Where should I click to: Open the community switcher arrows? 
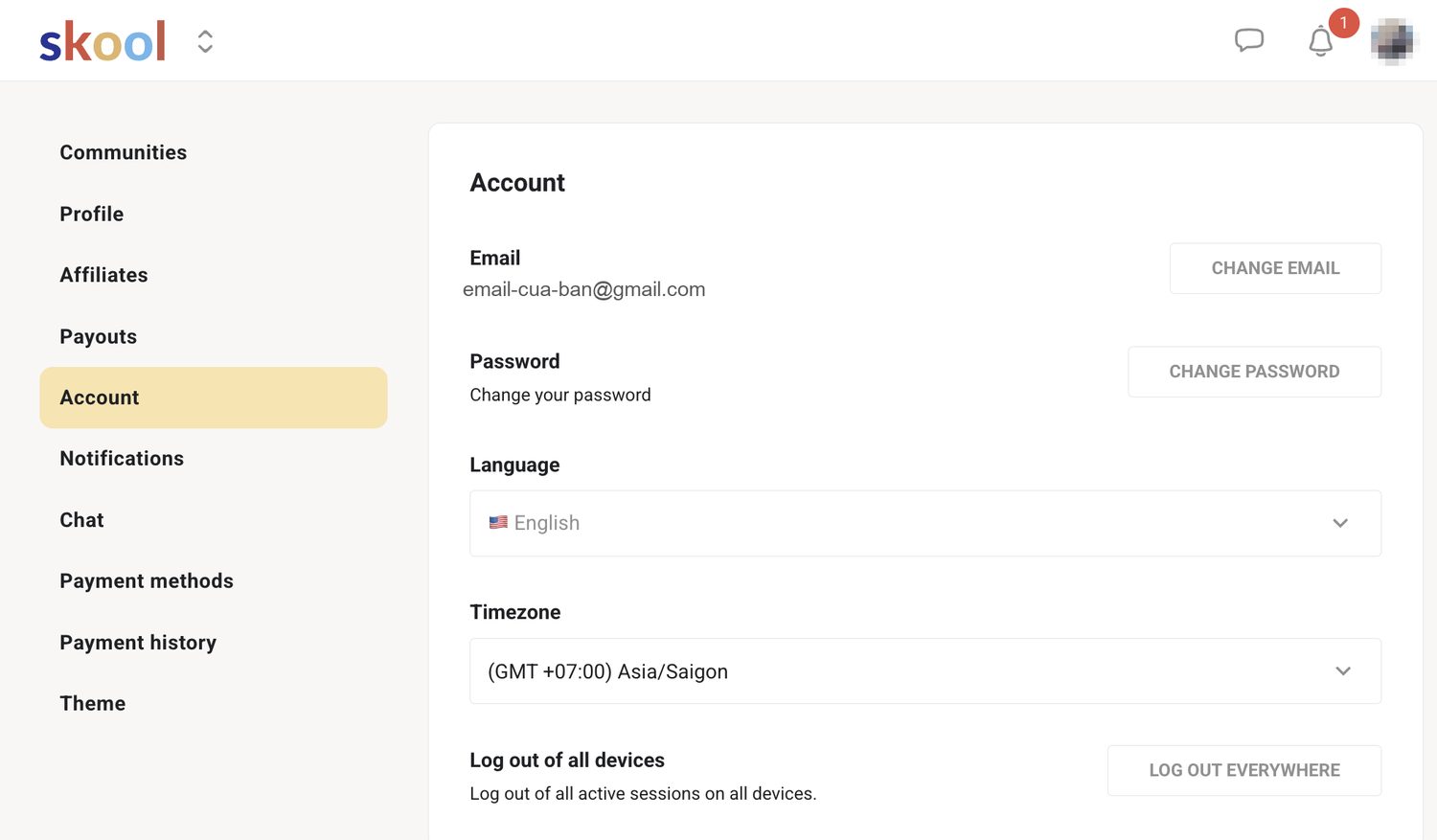pyautogui.click(x=205, y=41)
